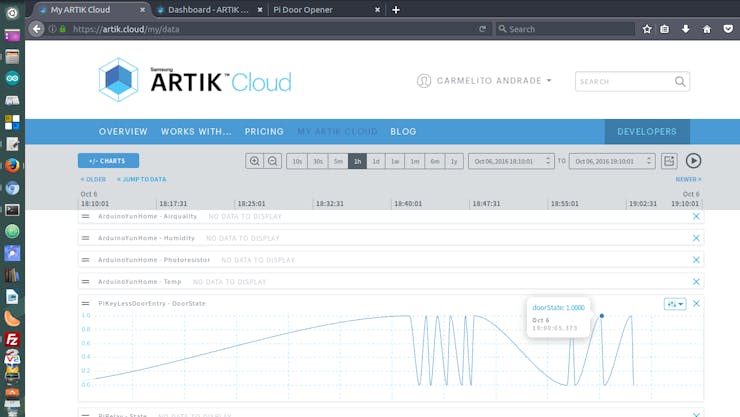The image size is (740, 417).
Task: Select the 1d time range
Action: click(x=376, y=161)
